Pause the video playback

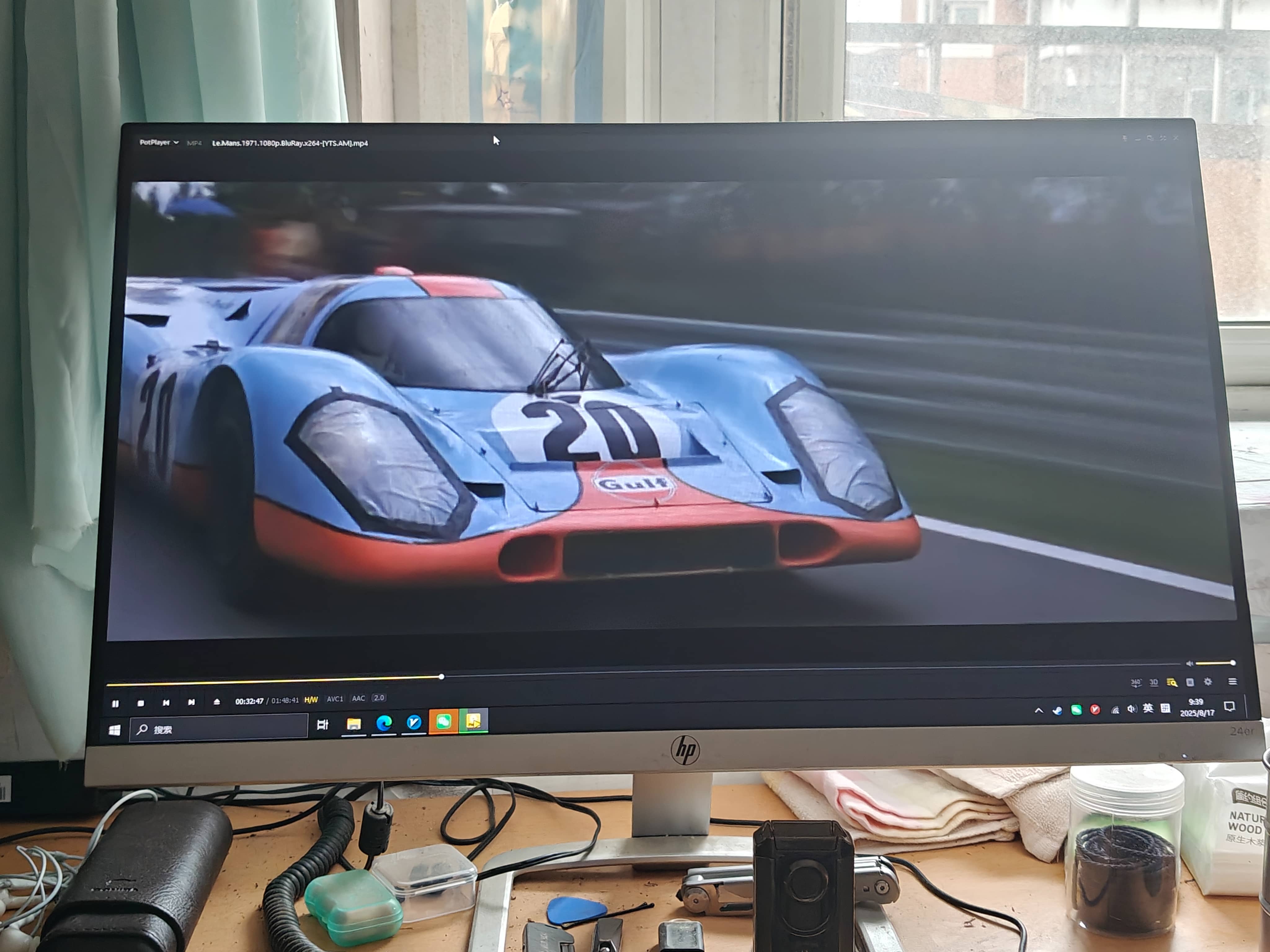click(x=115, y=703)
